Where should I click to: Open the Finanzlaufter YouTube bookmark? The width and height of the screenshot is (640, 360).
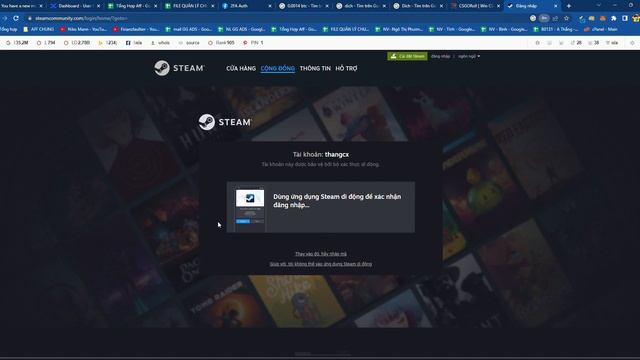click(136, 29)
